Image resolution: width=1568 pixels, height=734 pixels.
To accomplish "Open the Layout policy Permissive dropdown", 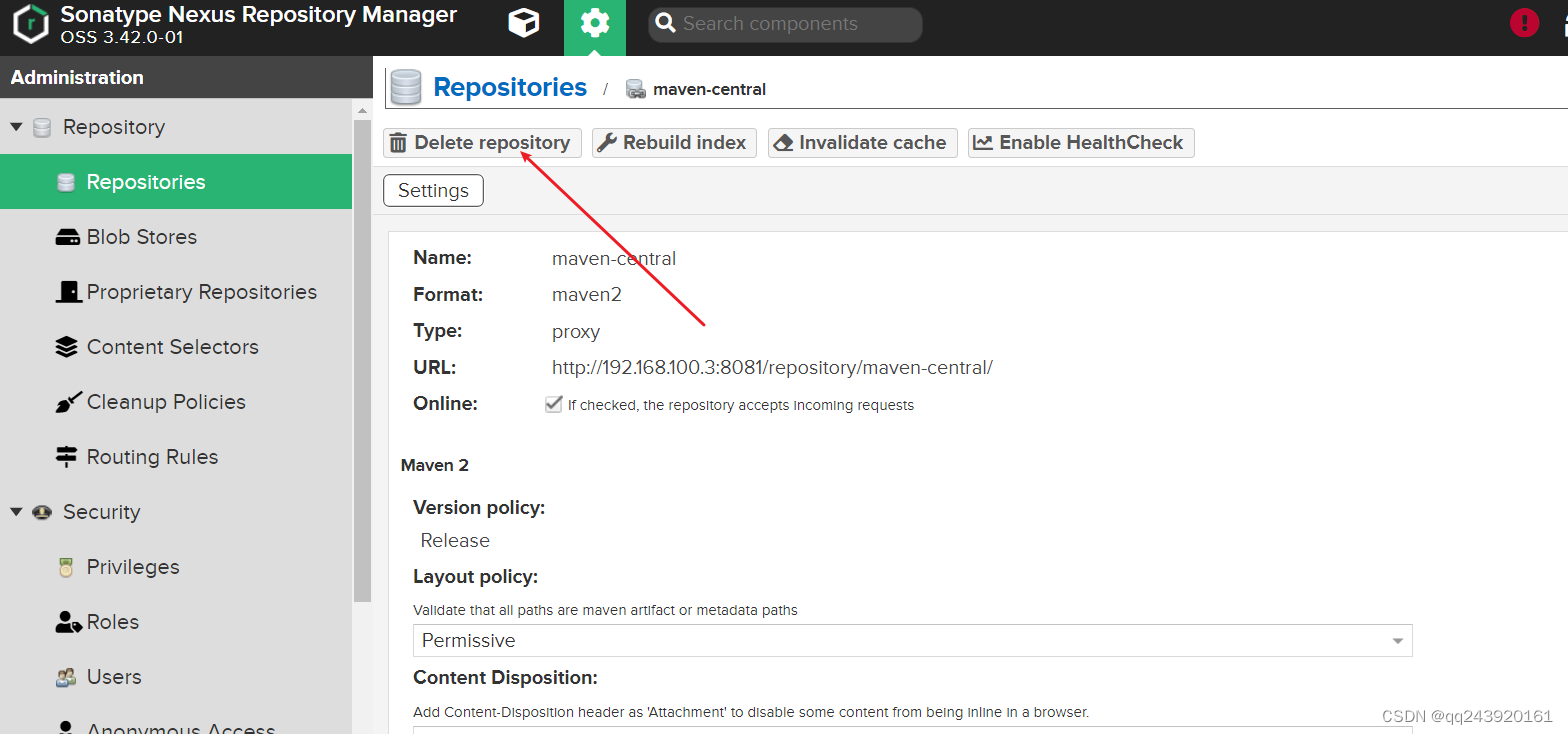I will 912,640.
